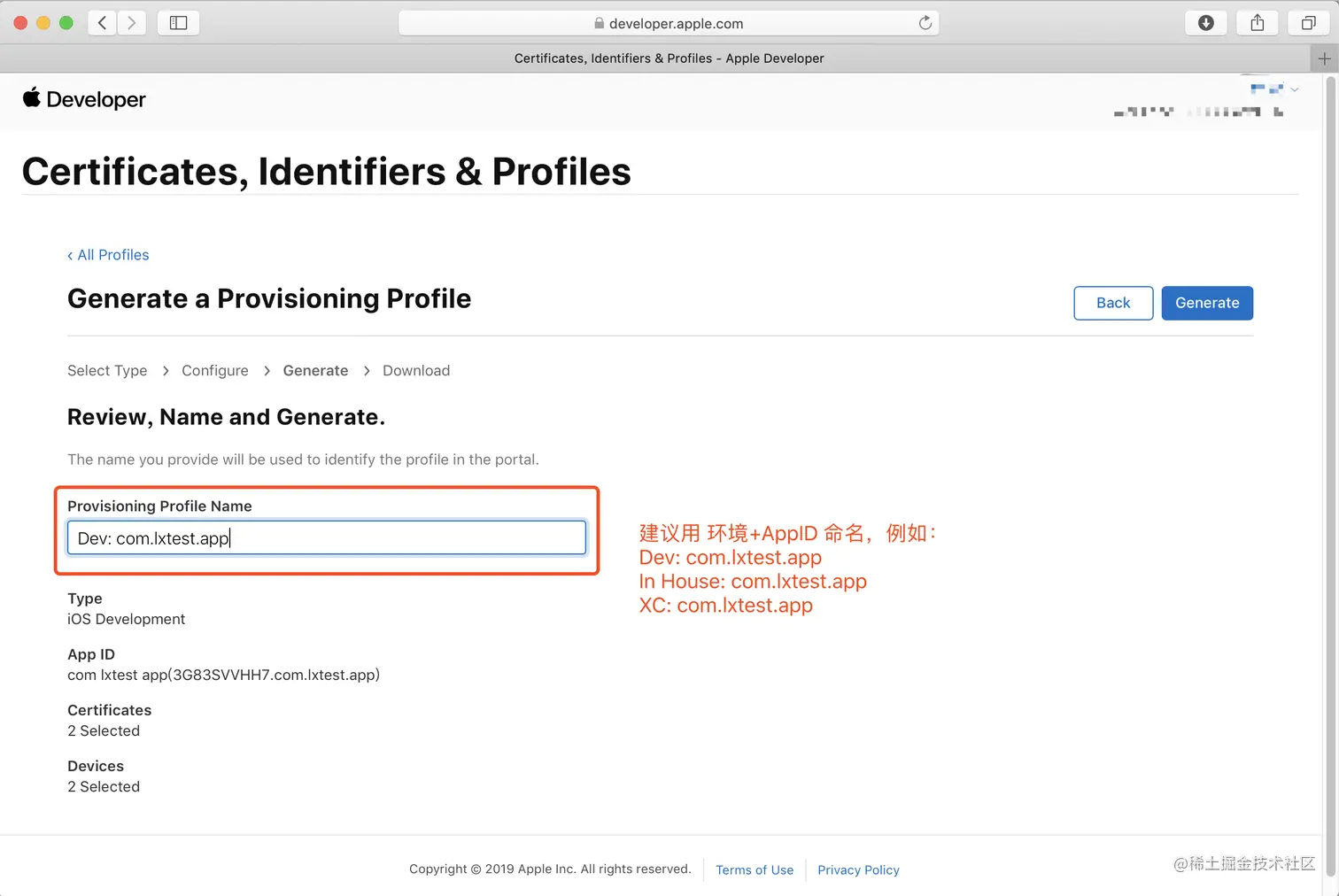Image resolution: width=1339 pixels, height=896 pixels.
Task: Select the Generate step breadcrumb
Action: pyautogui.click(x=315, y=371)
